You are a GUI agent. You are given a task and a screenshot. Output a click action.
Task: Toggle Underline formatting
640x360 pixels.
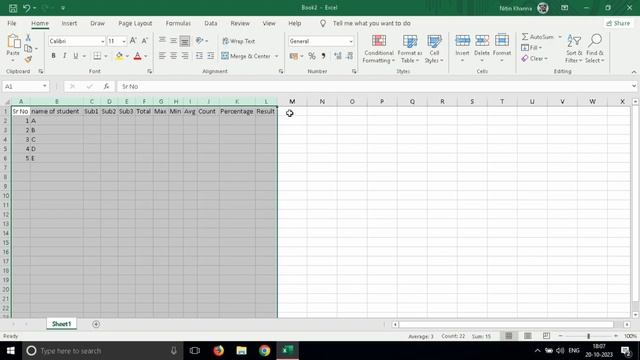76,56
